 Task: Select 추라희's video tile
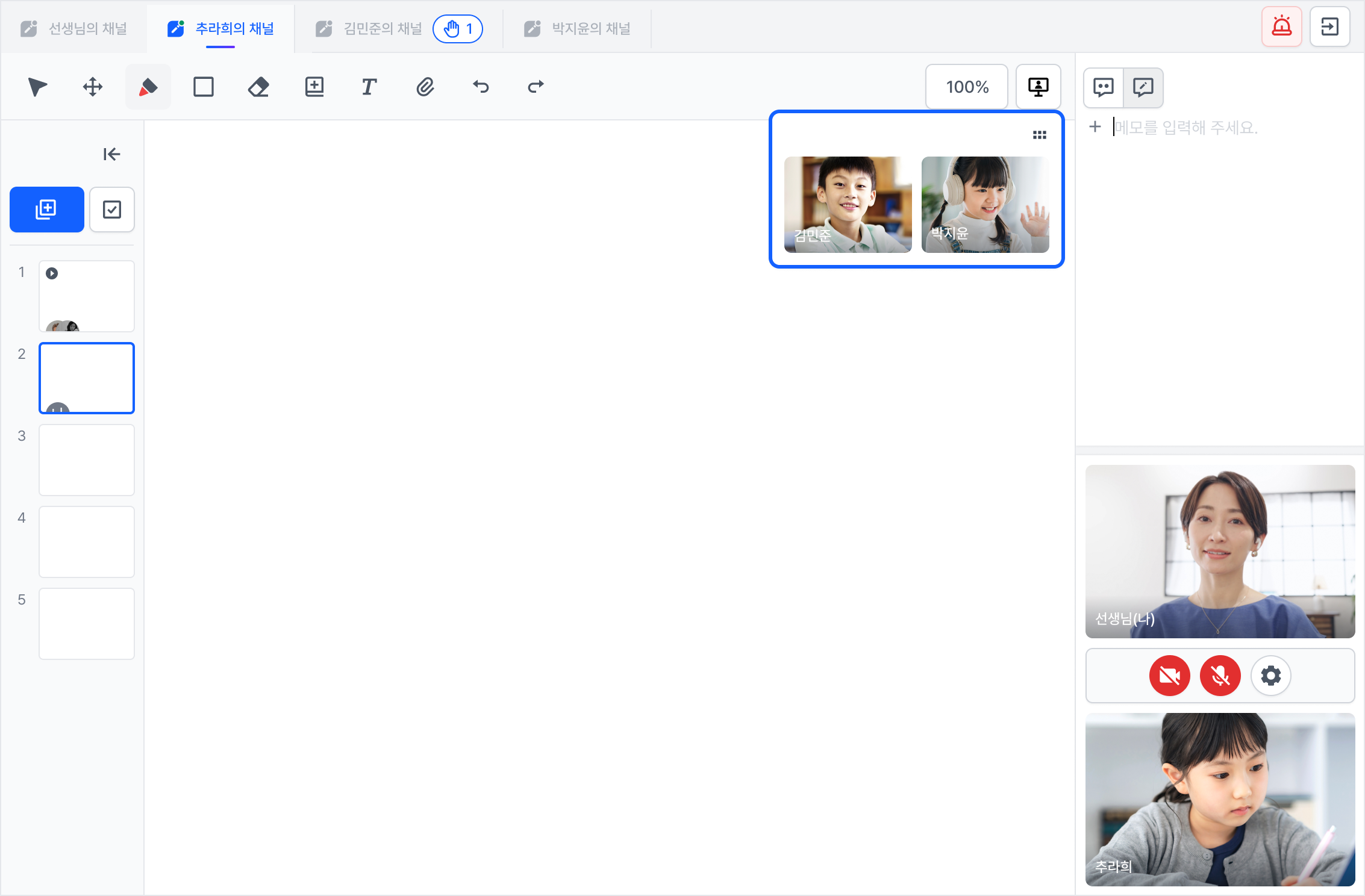1220,800
